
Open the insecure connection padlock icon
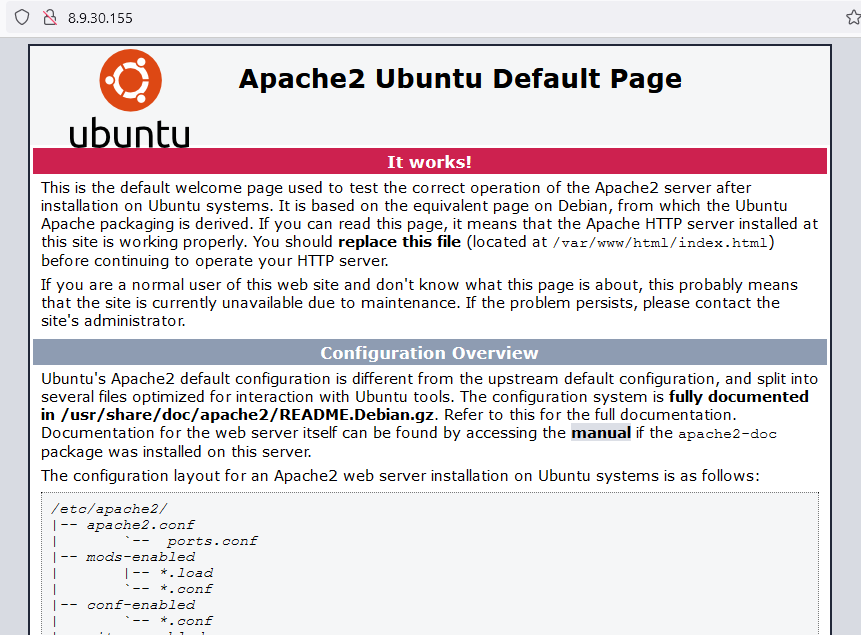tap(50, 18)
